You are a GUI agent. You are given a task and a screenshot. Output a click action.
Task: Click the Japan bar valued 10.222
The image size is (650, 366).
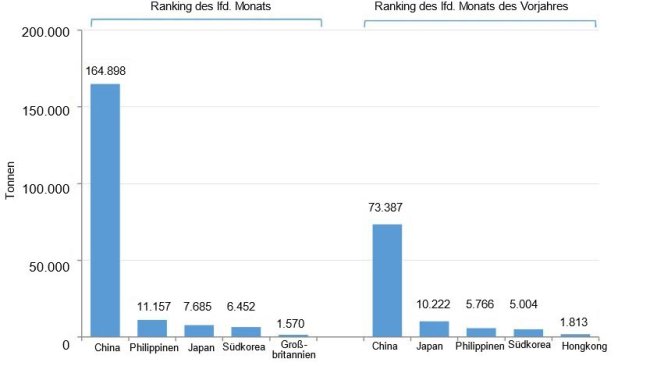(434, 329)
